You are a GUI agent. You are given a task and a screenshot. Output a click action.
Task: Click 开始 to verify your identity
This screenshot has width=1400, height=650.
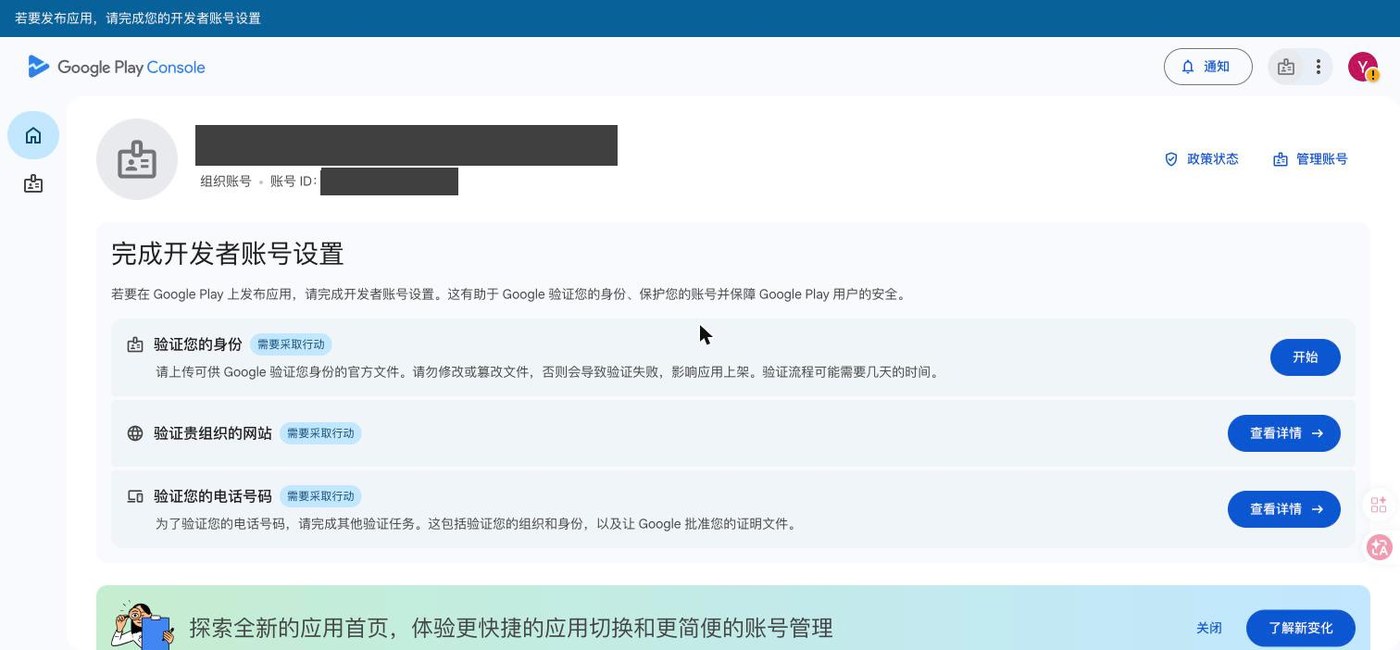tap(1305, 357)
